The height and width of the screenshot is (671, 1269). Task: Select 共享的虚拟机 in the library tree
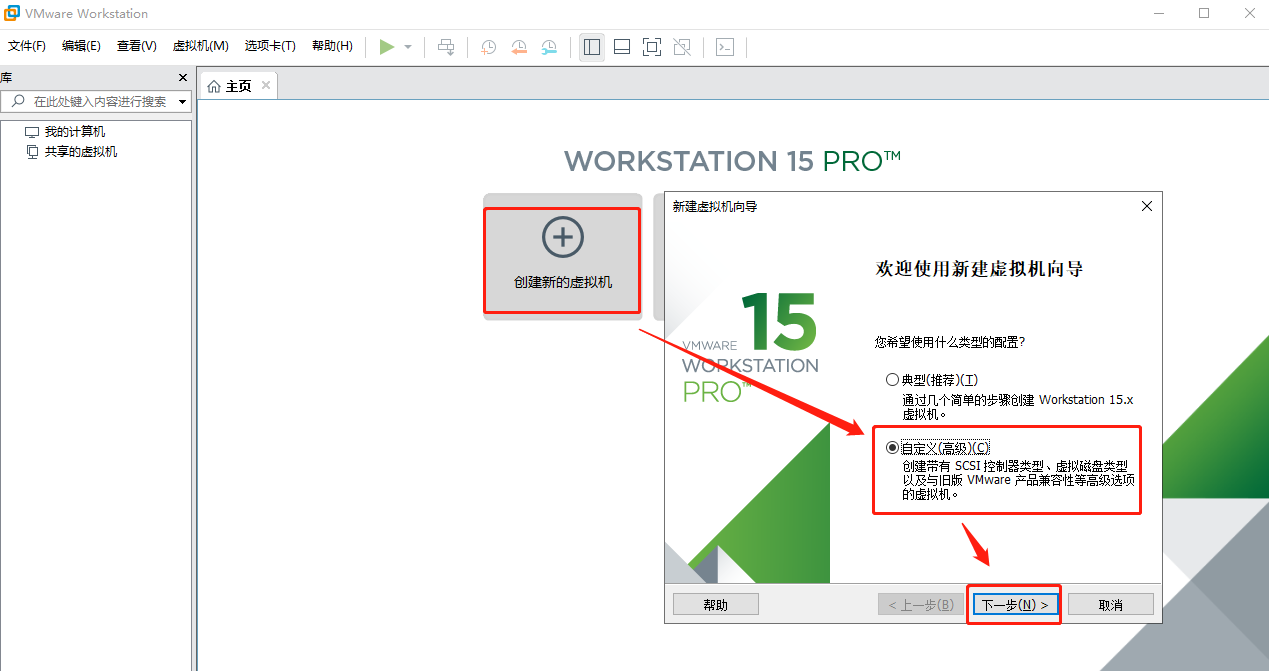click(81, 152)
